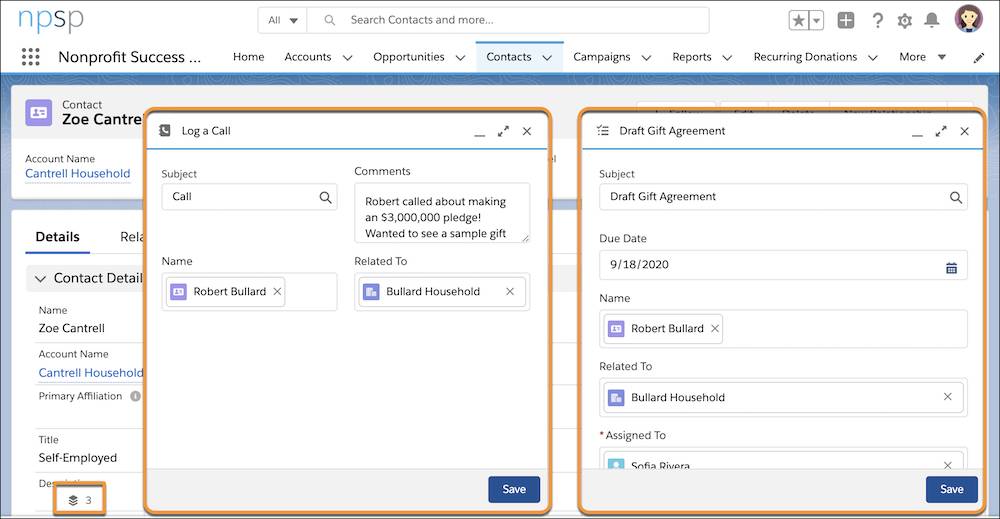
Task: Click the Comments text area
Action: coord(442,213)
